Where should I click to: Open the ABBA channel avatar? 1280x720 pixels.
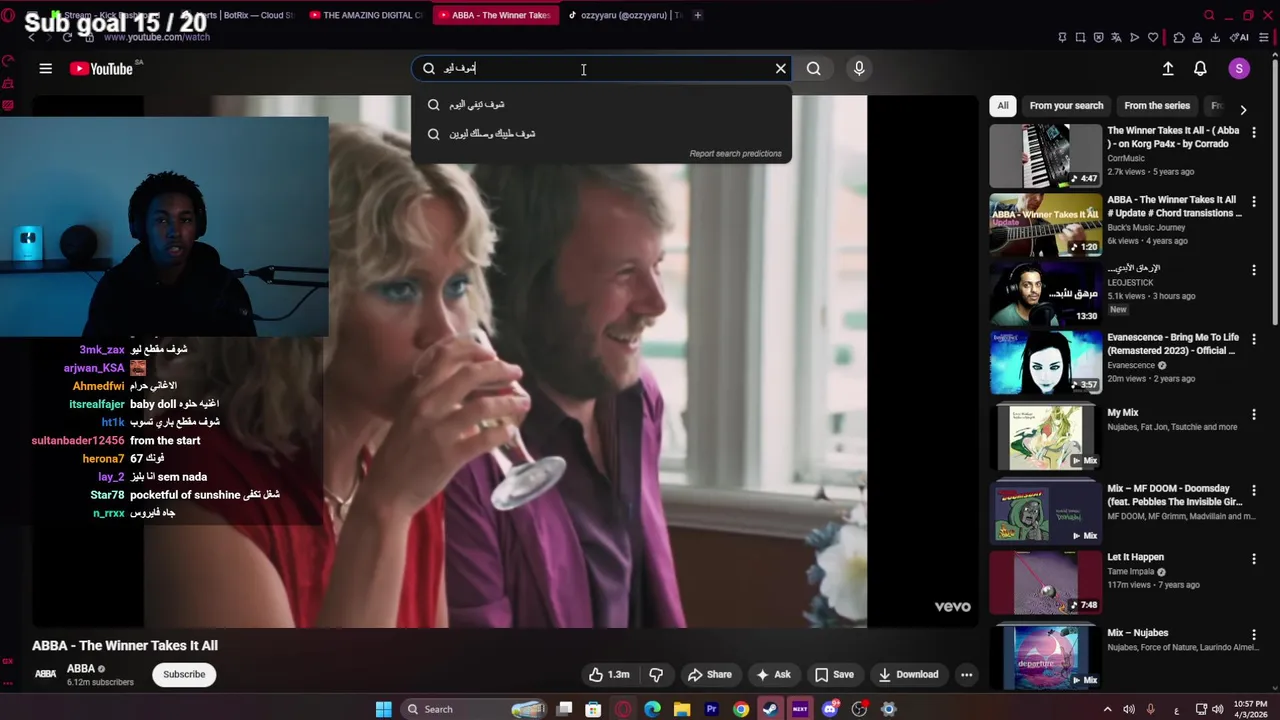tap(45, 674)
